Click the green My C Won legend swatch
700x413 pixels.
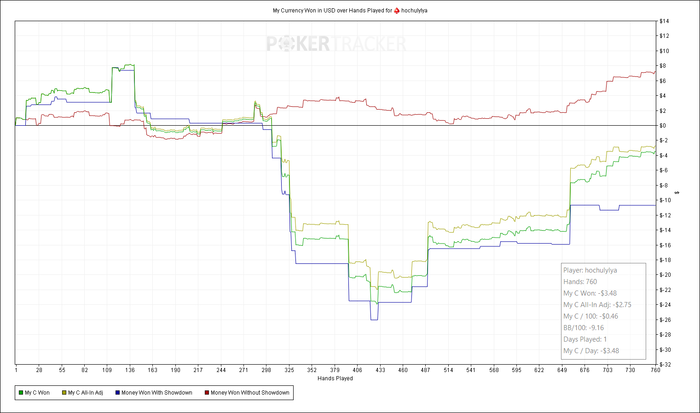[21, 392]
